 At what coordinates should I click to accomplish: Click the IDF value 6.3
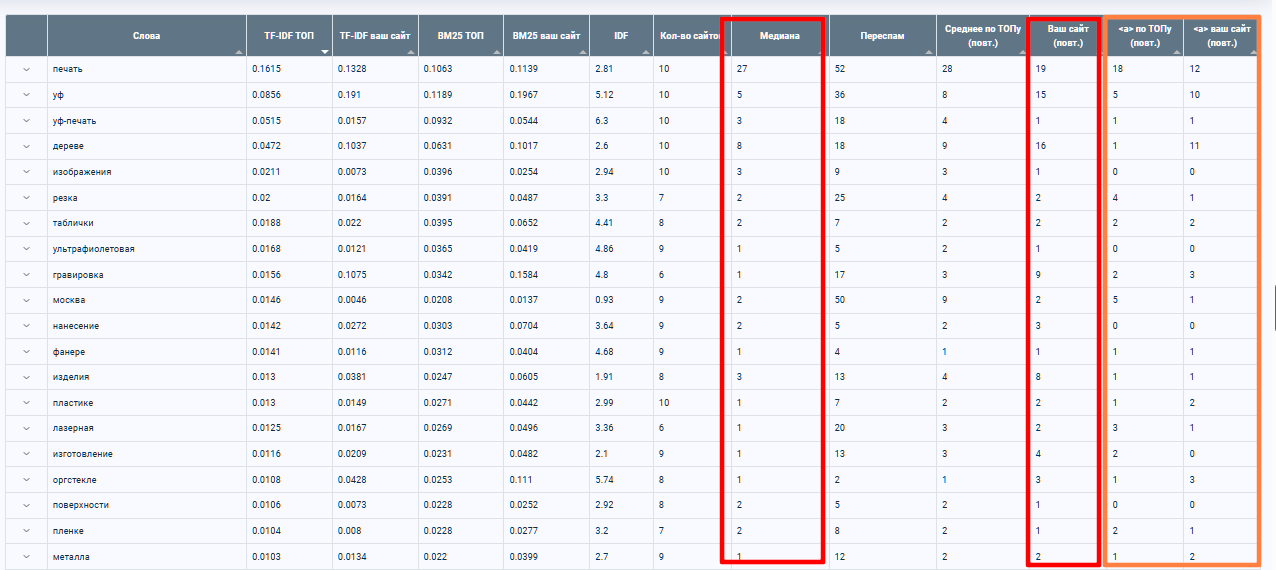601,120
